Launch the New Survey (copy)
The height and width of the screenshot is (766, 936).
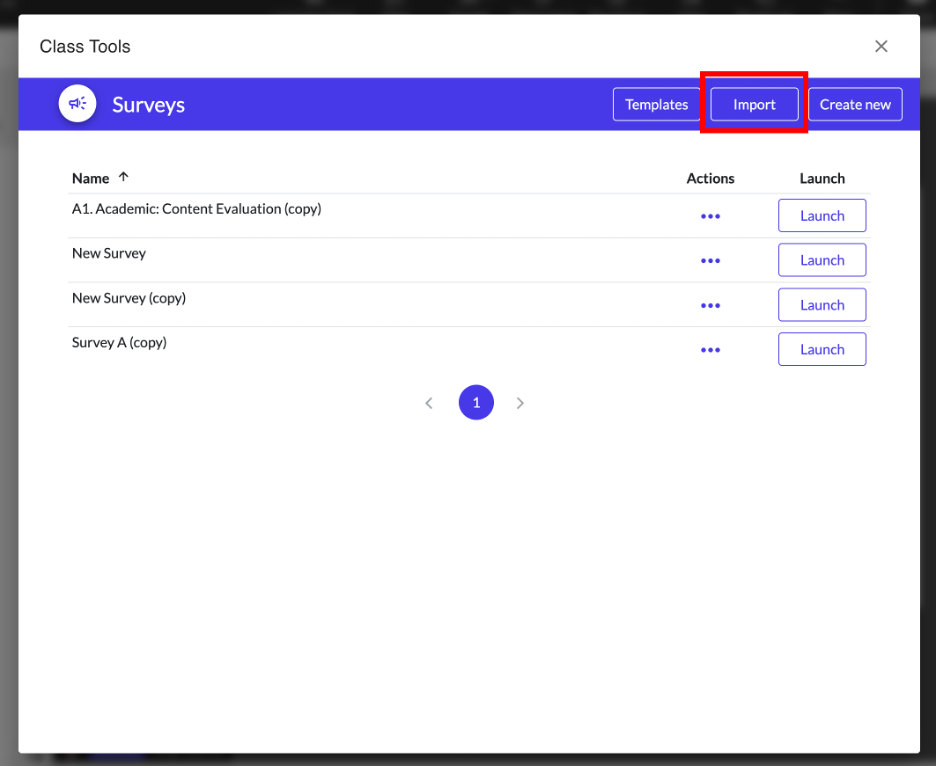click(822, 305)
